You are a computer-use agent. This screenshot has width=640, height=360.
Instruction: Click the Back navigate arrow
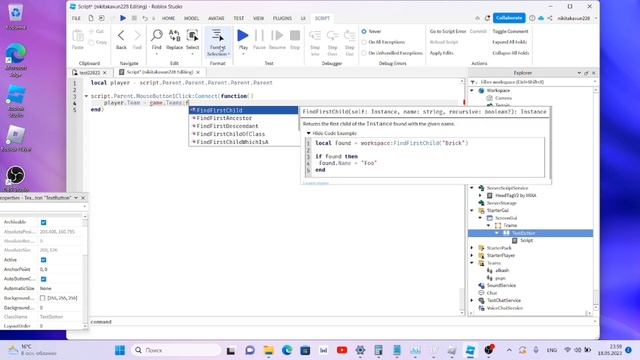coord(121,40)
